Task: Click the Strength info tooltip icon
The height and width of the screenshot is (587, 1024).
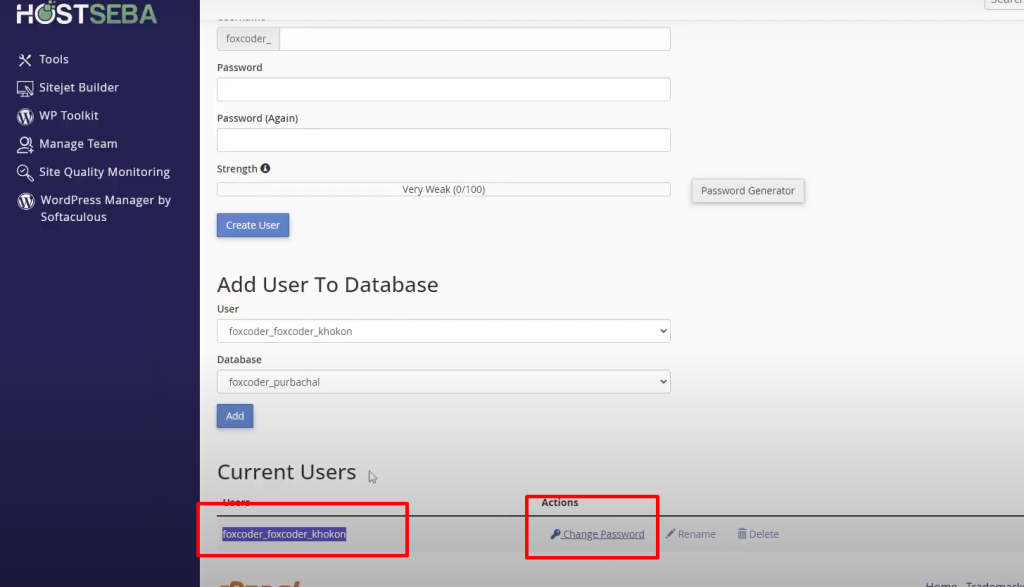Action: point(265,168)
